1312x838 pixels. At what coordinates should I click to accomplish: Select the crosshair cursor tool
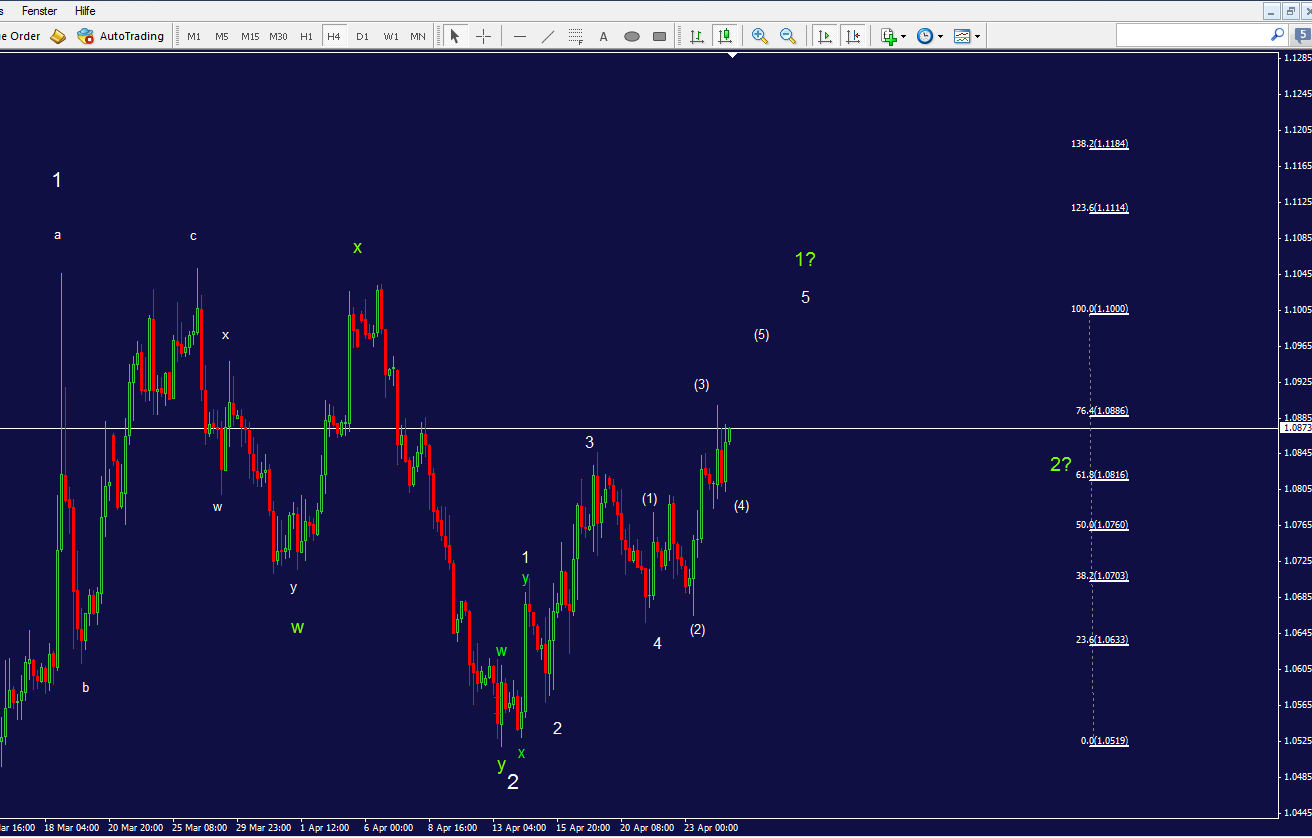pos(484,36)
